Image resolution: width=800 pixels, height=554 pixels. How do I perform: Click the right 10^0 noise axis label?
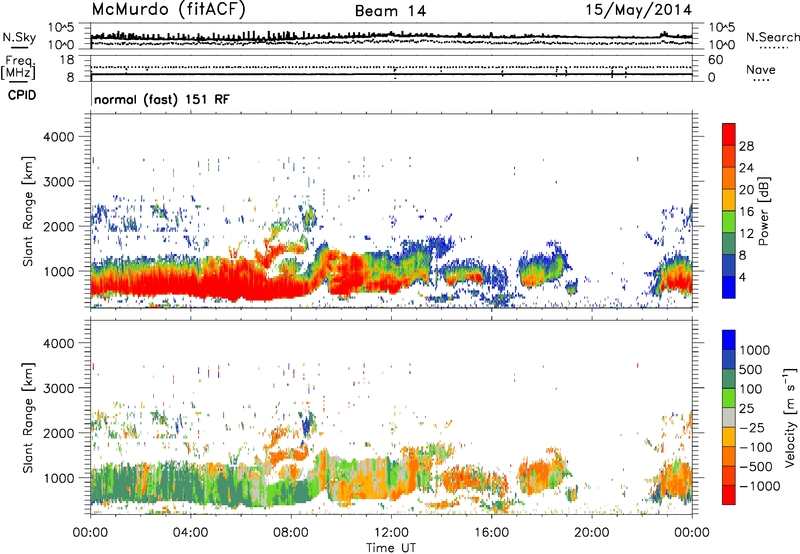click(722, 45)
